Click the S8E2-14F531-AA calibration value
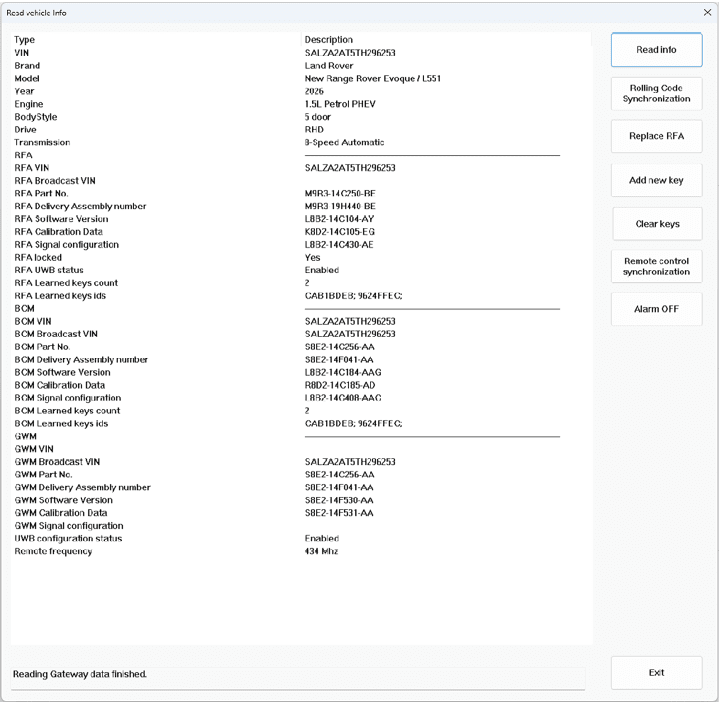 339,513
